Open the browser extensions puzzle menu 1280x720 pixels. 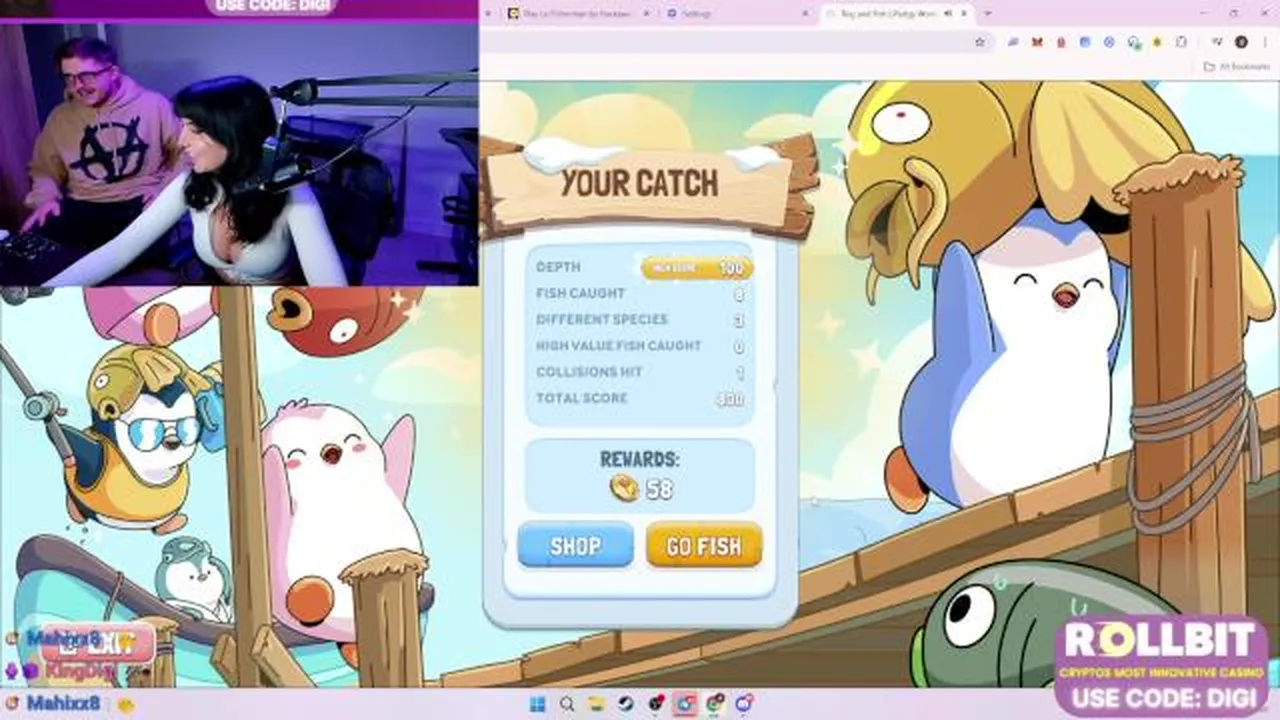pyautogui.click(x=1181, y=42)
